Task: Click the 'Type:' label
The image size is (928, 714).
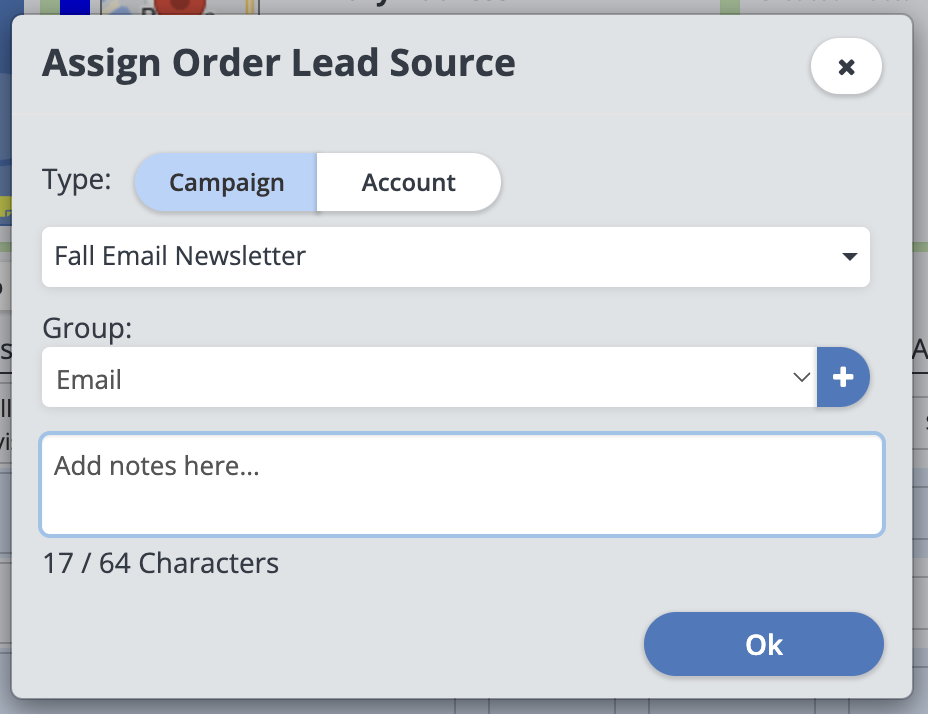Action: pos(76,181)
